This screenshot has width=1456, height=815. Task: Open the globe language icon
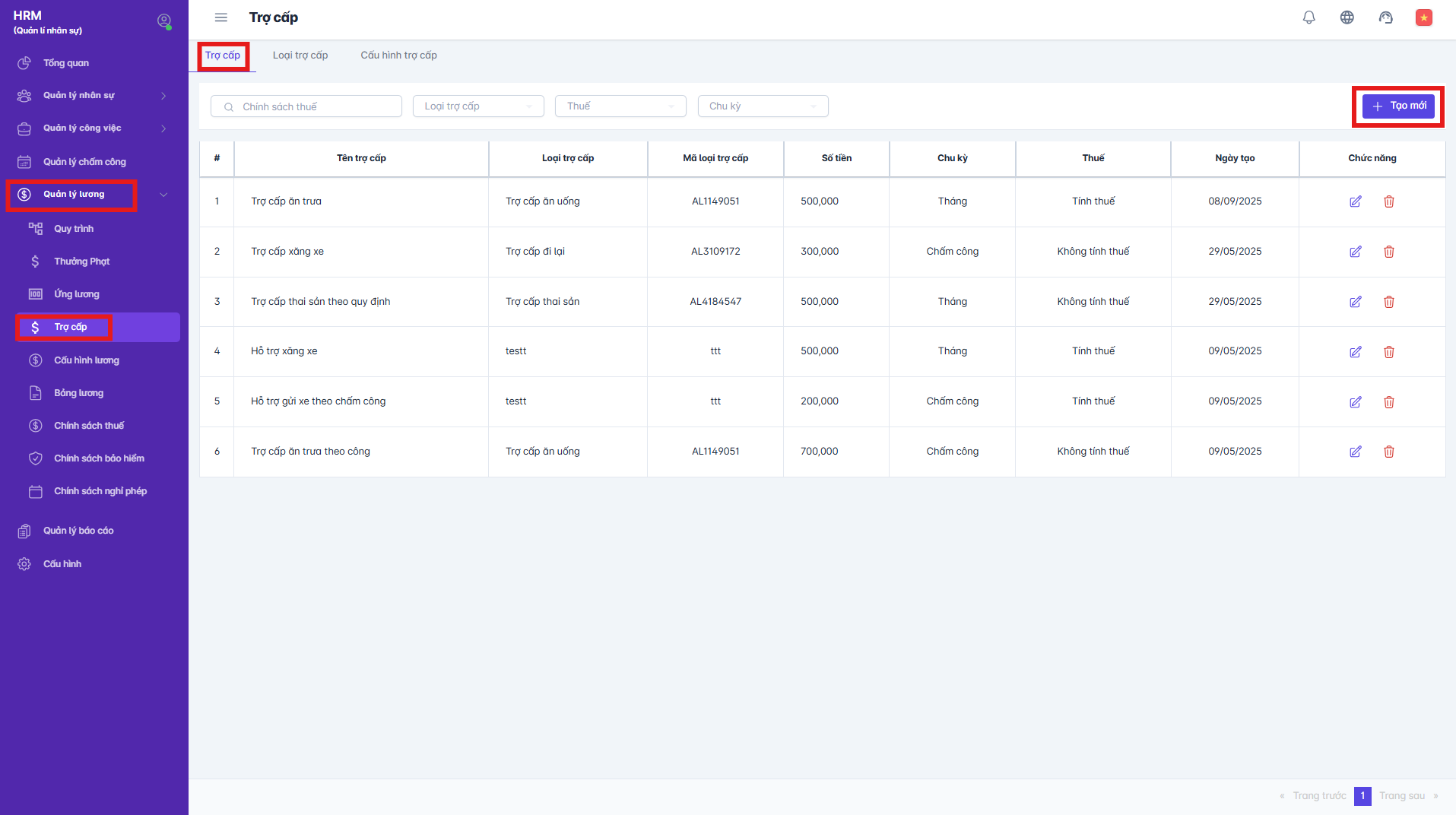(x=1347, y=17)
